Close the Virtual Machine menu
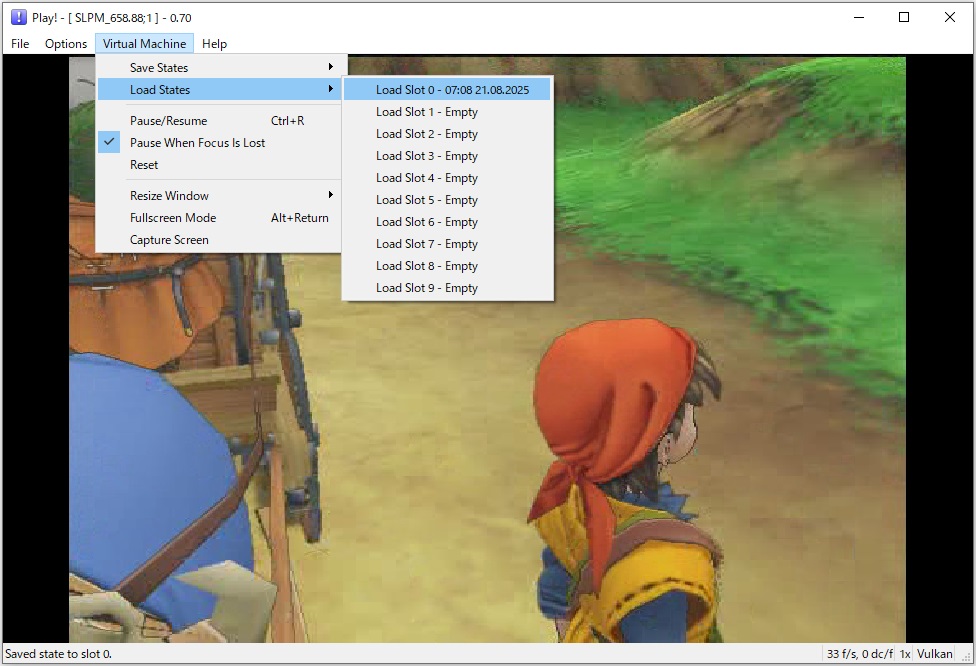976x666 pixels. (x=144, y=44)
